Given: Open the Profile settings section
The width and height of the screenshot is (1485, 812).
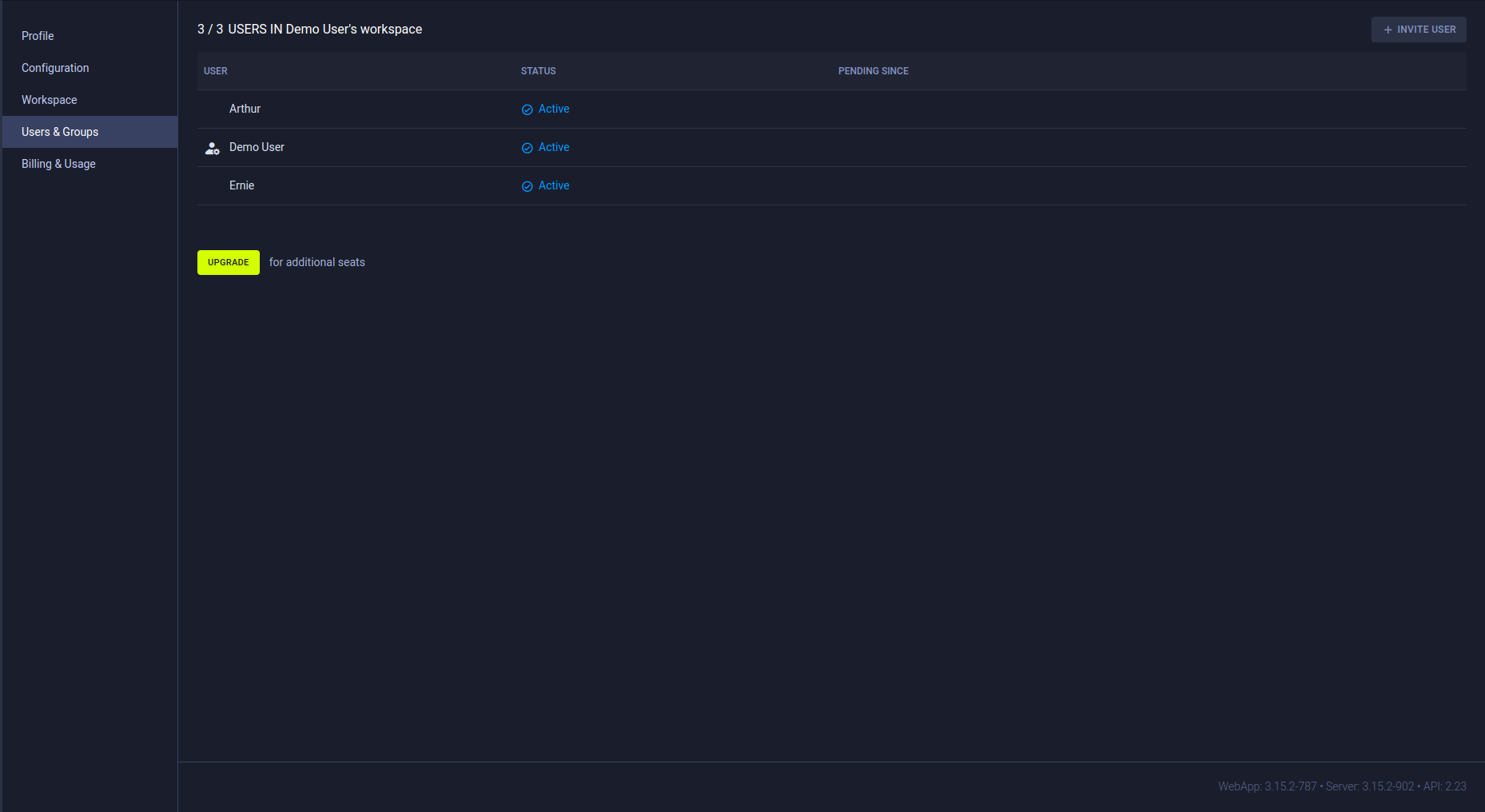Looking at the screenshot, I should pos(38,36).
